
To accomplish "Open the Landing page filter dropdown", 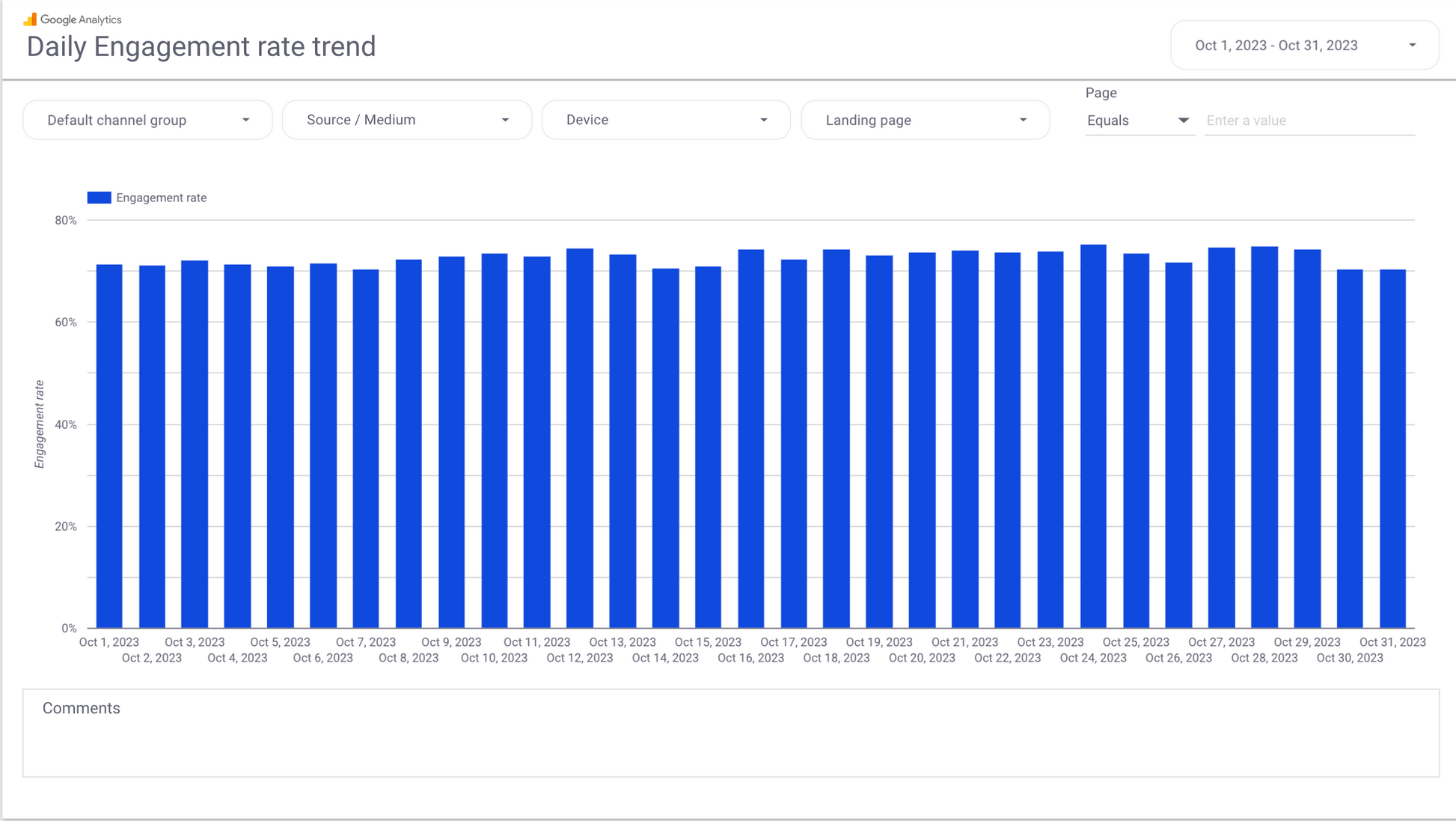I will pyautogui.click(x=925, y=120).
